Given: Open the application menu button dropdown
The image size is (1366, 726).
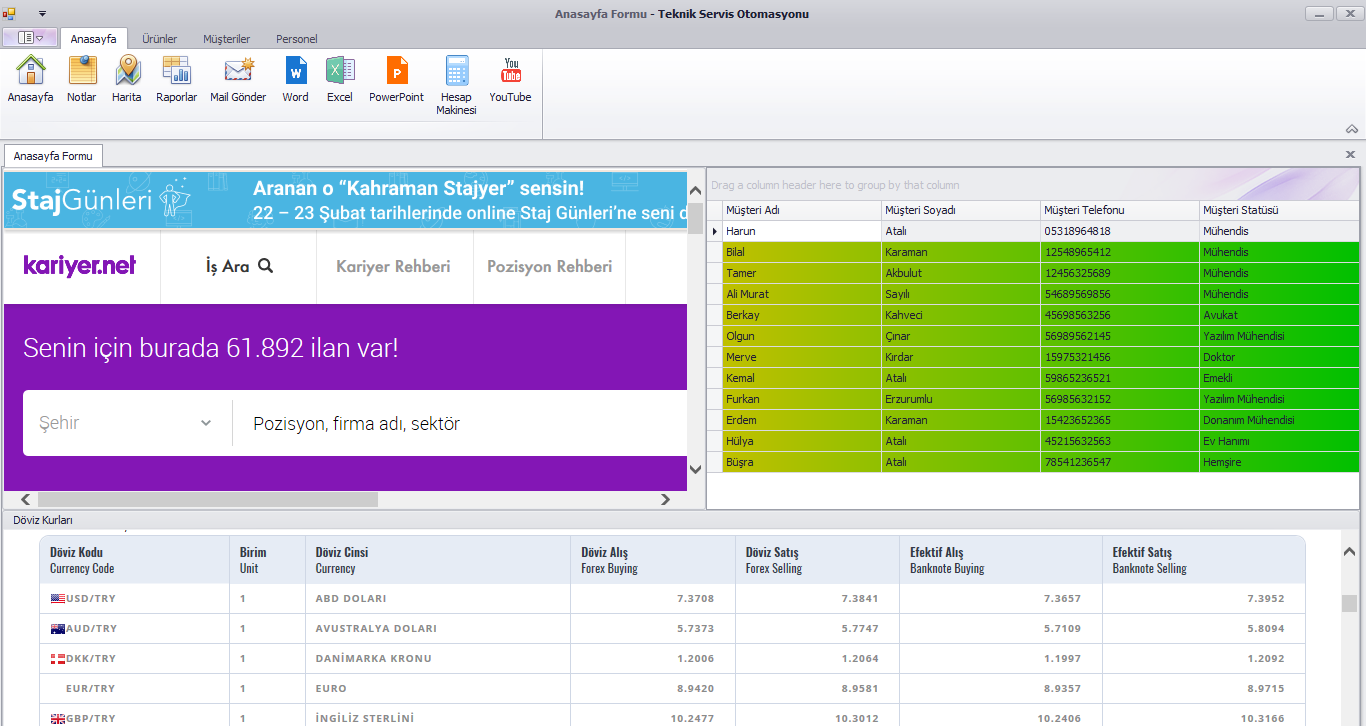Looking at the screenshot, I should tap(30, 38).
